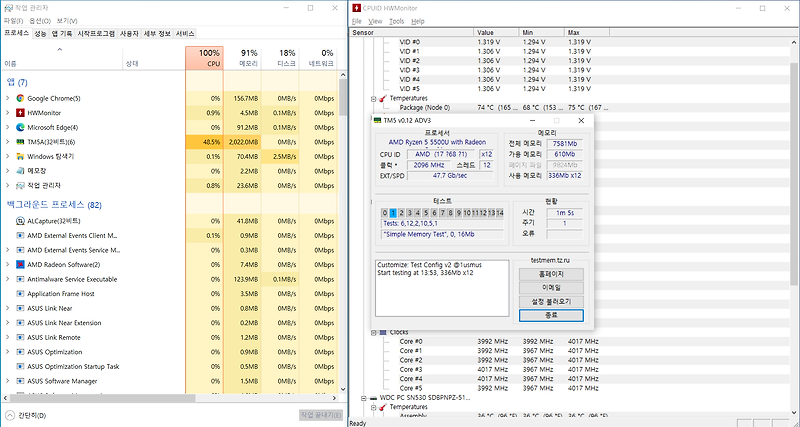Collapse the Clocks node in HWMonitor
The image size is (800, 427).
tap(373, 332)
